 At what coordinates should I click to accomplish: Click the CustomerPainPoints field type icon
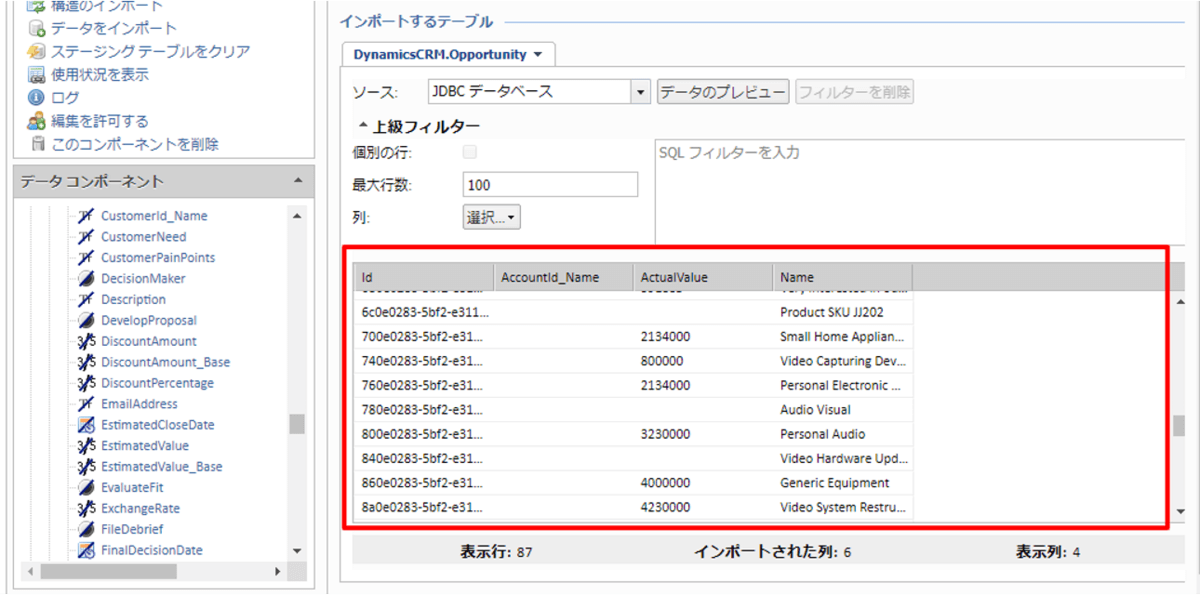pyautogui.click(x=86, y=258)
